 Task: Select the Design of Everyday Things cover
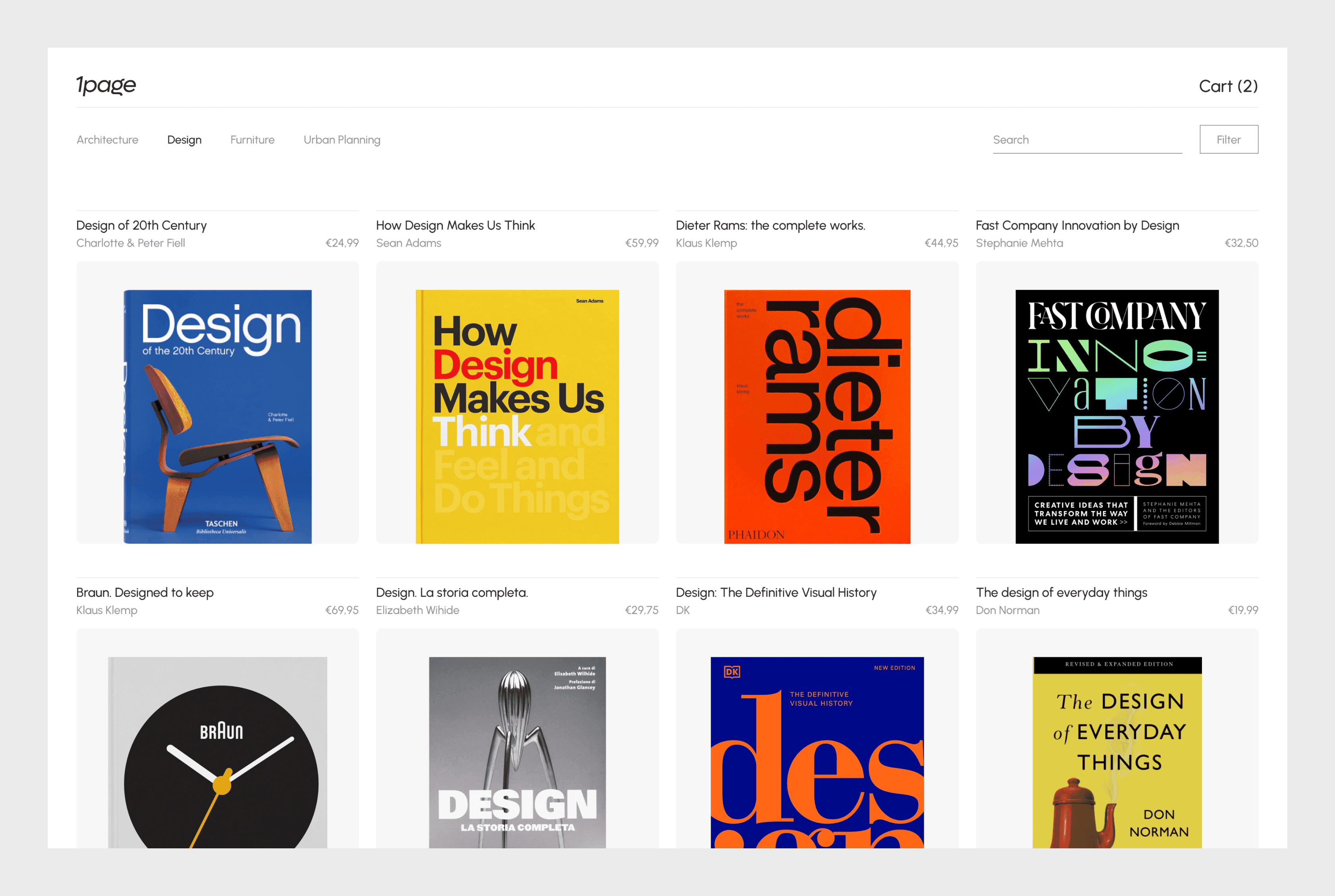(1117, 751)
